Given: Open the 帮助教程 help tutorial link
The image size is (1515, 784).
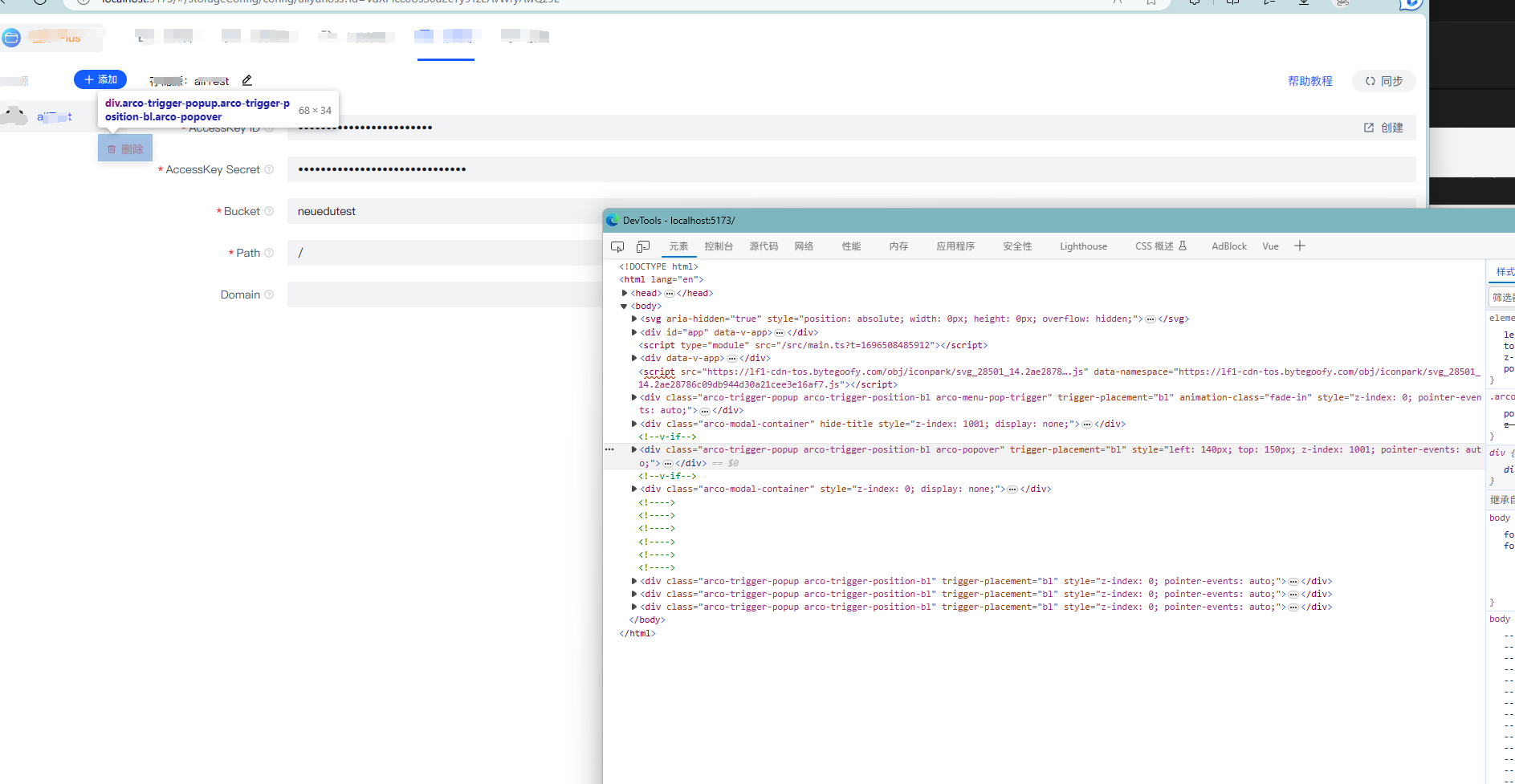Looking at the screenshot, I should (1309, 81).
